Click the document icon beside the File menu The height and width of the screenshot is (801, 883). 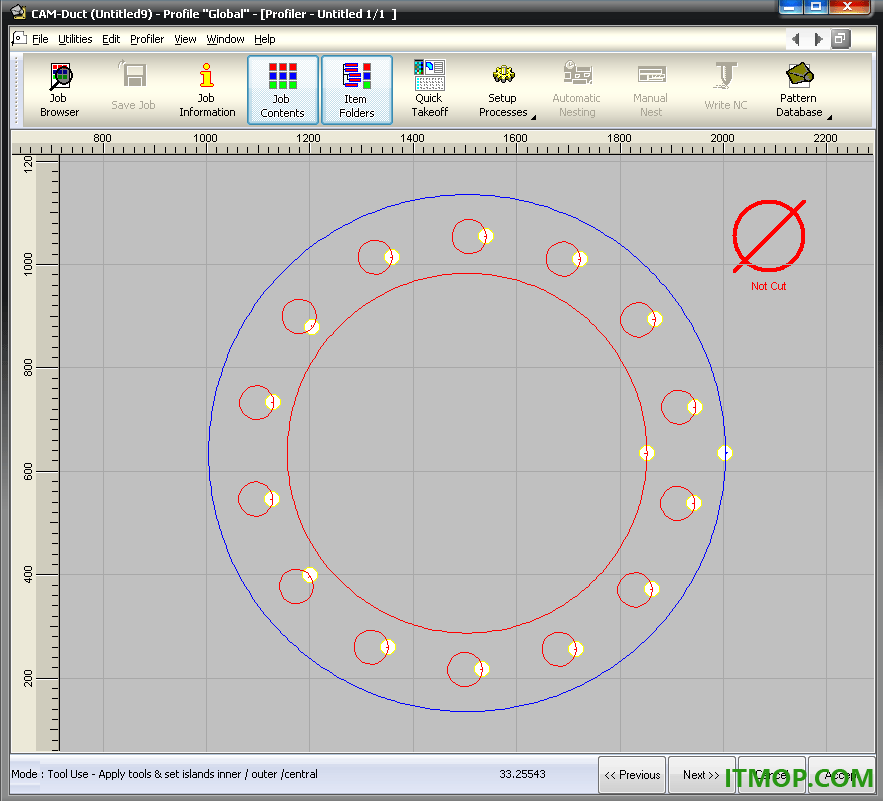tap(19, 38)
